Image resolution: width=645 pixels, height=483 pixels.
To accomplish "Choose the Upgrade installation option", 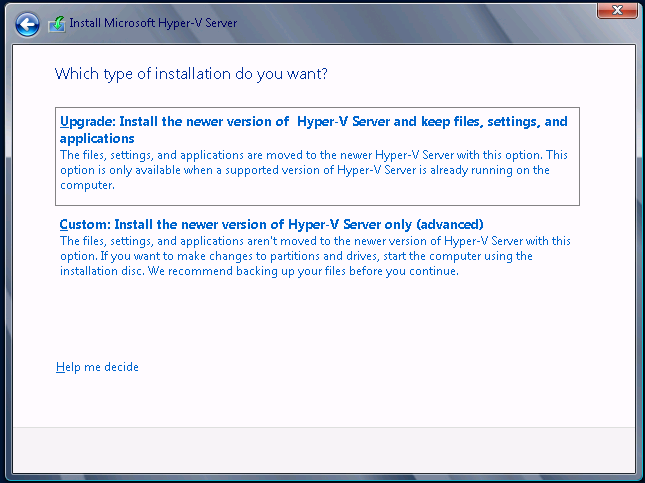I will [x=317, y=156].
